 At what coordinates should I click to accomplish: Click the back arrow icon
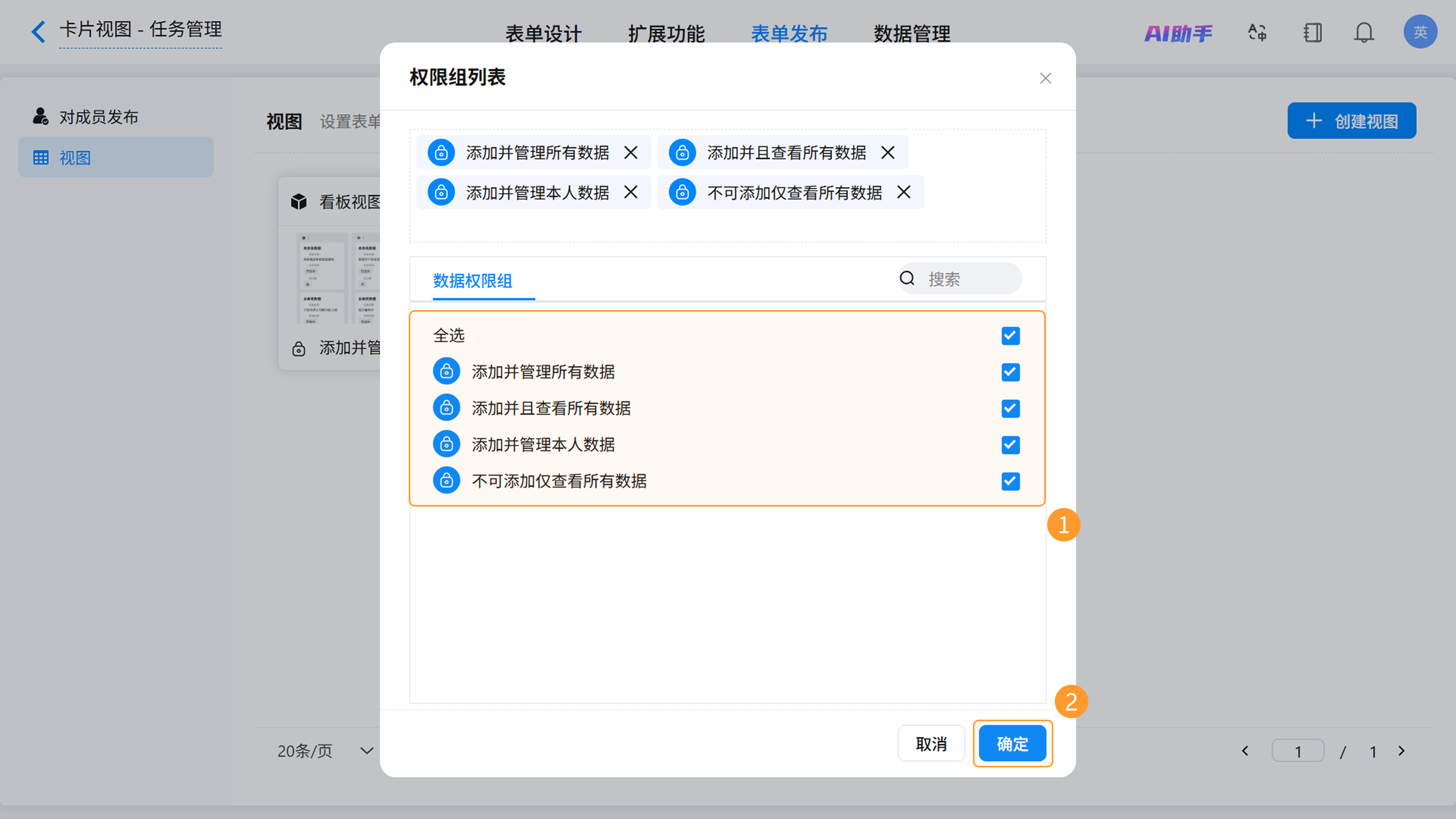(38, 31)
